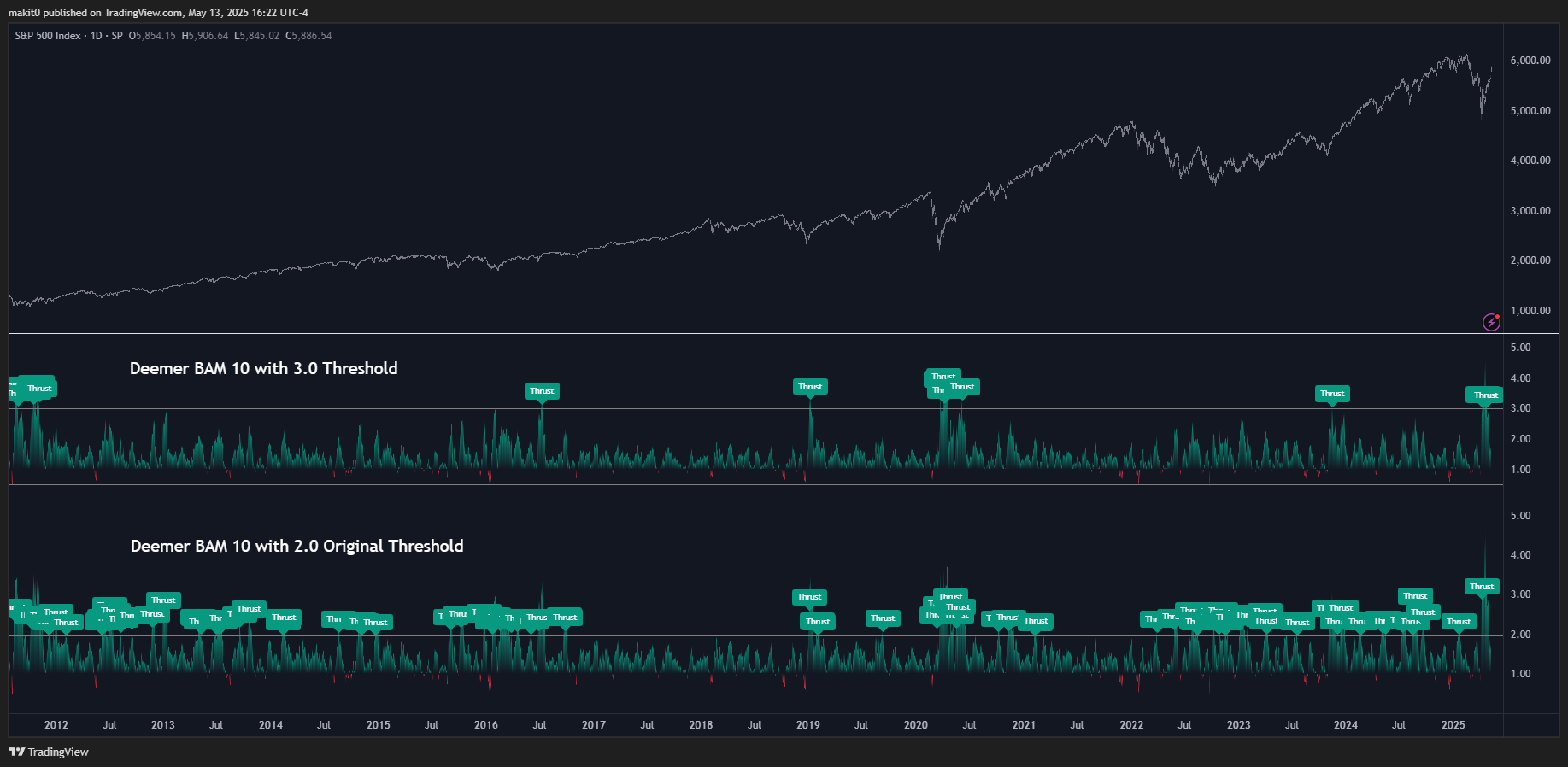Click the makit0 published on TradingView.com header

coord(158,13)
